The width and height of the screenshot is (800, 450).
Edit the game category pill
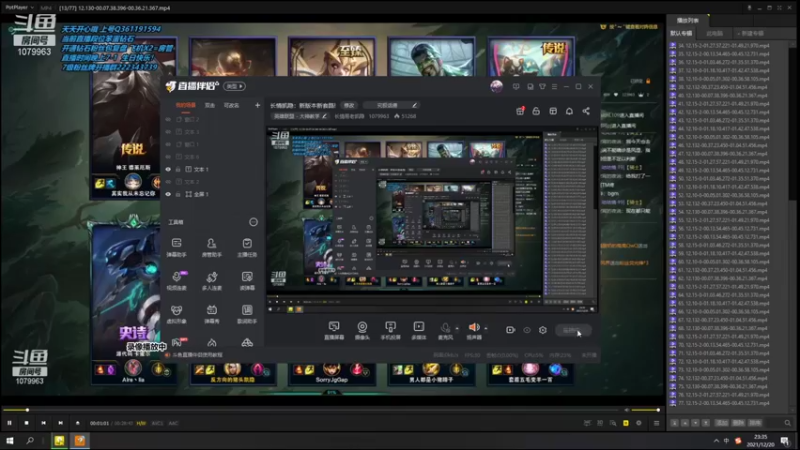point(300,116)
